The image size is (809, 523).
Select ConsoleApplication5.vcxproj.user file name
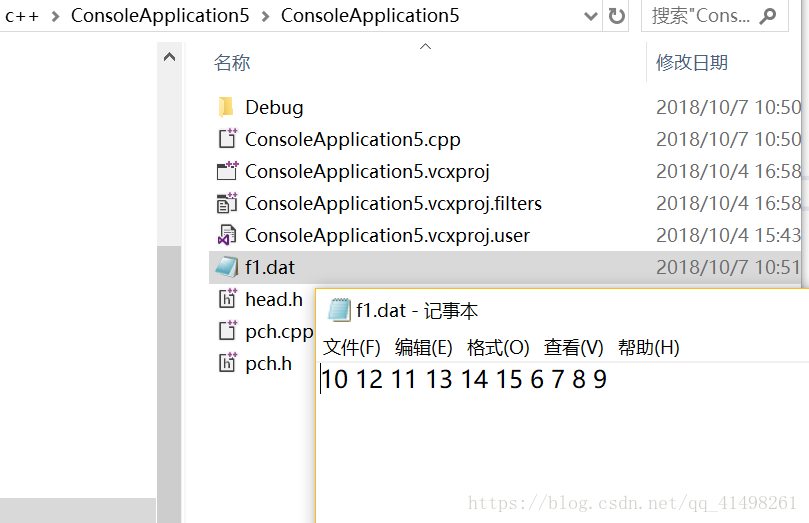387,235
